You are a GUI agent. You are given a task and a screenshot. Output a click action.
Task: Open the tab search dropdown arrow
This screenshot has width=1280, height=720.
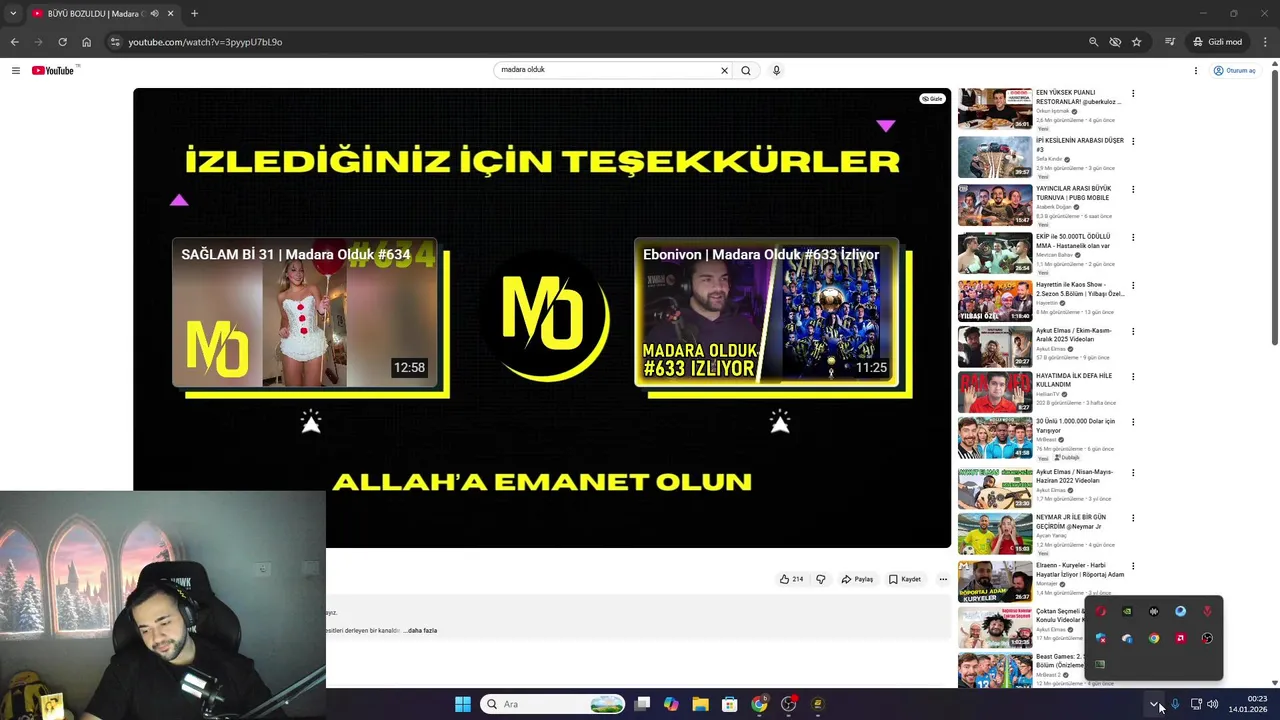(12, 13)
